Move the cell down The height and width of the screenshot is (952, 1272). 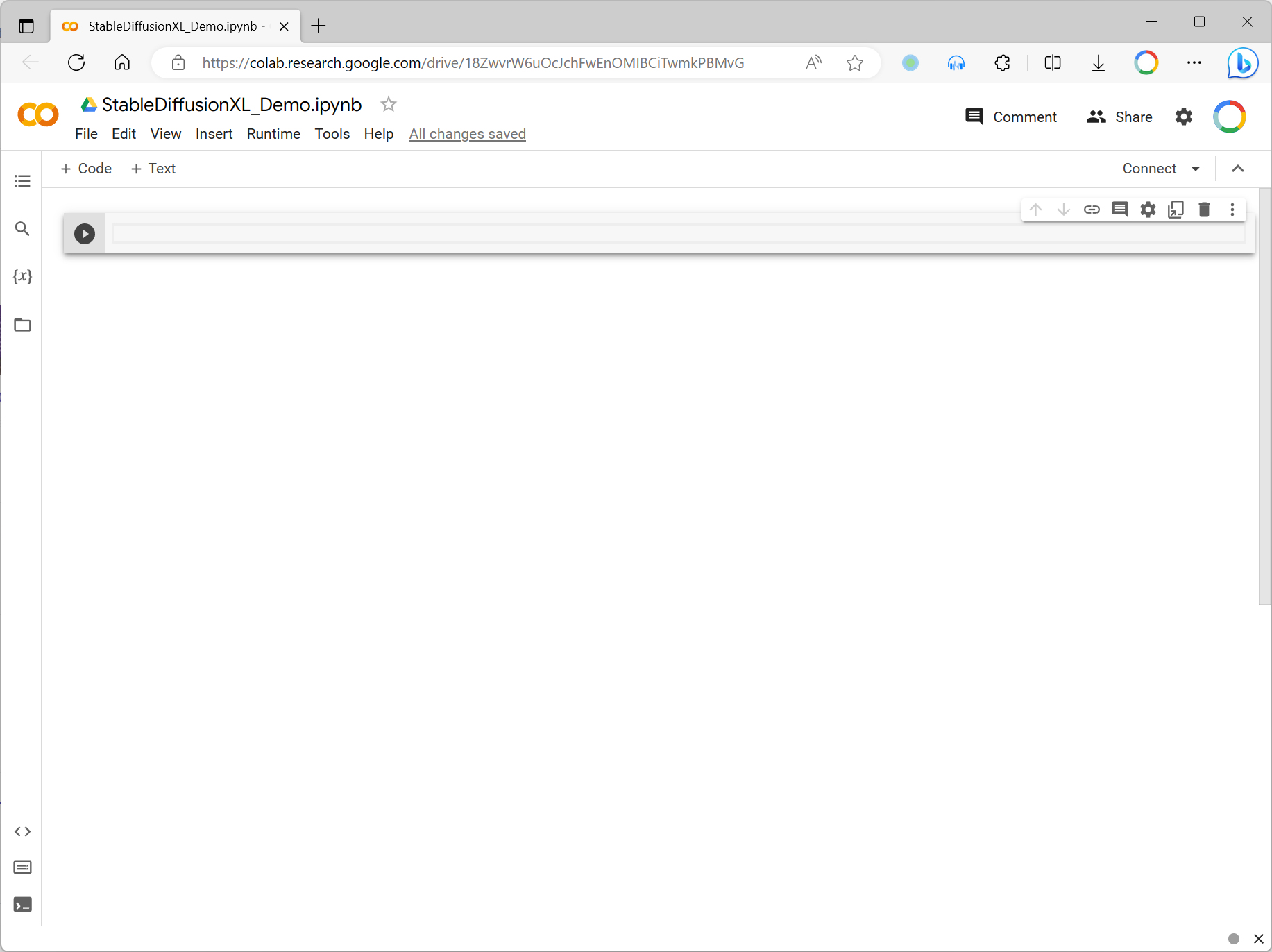point(1063,210)
